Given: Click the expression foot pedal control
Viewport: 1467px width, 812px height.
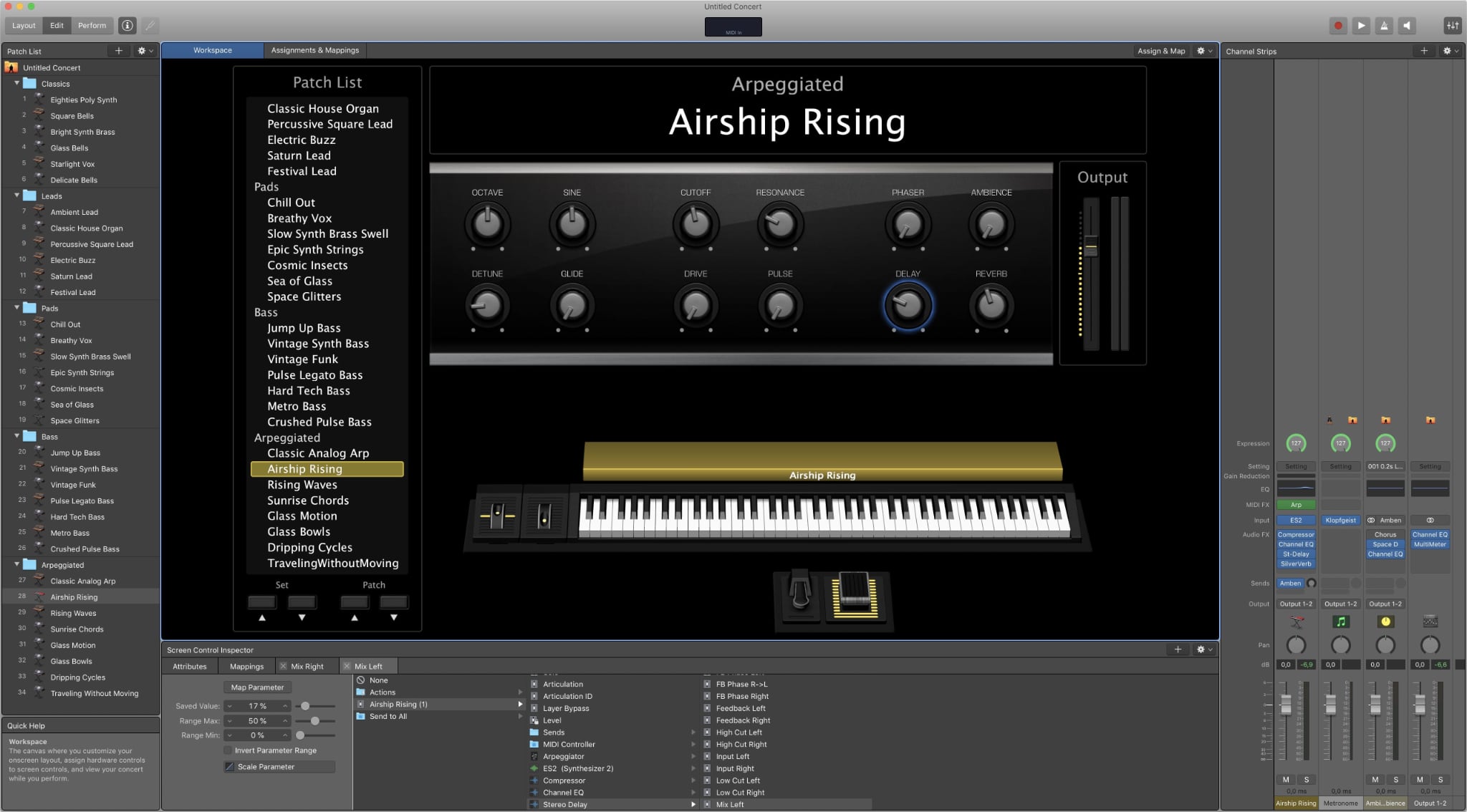Looking at the screenshot, I should 855,596.
